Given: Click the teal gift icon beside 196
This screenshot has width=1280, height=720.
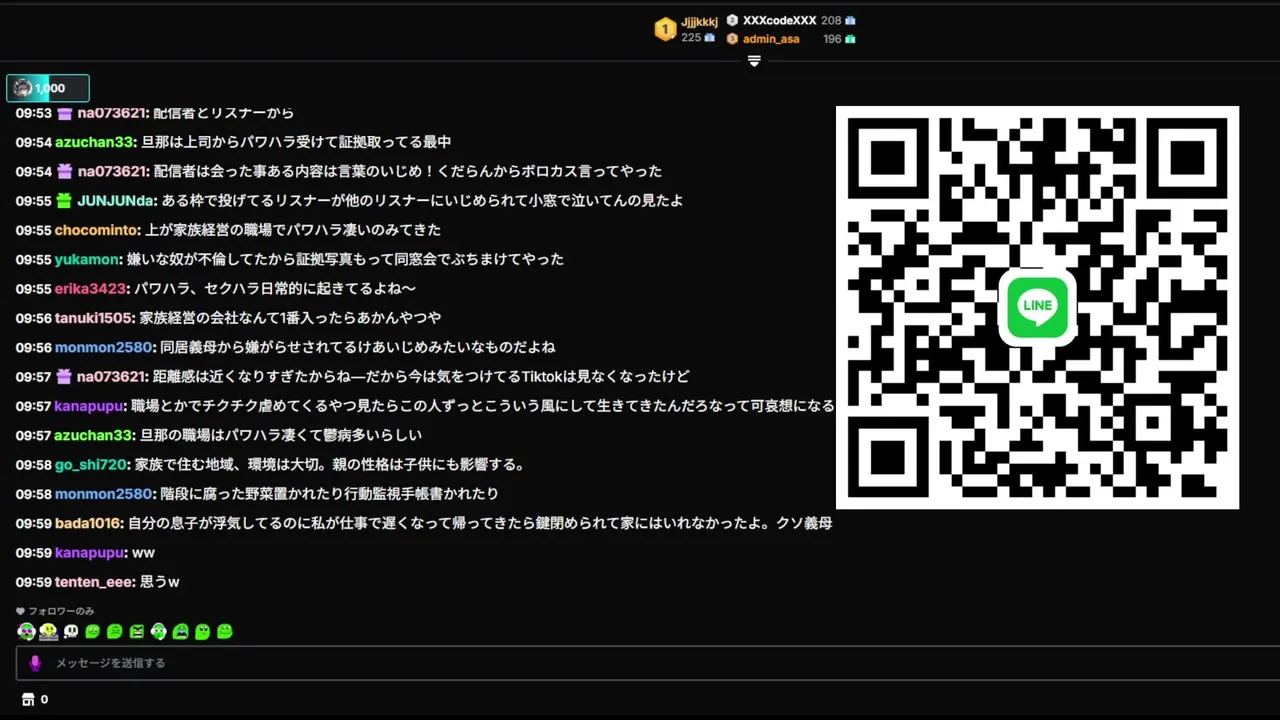Looking at the screenshot, I should click(x=850, y=39).
